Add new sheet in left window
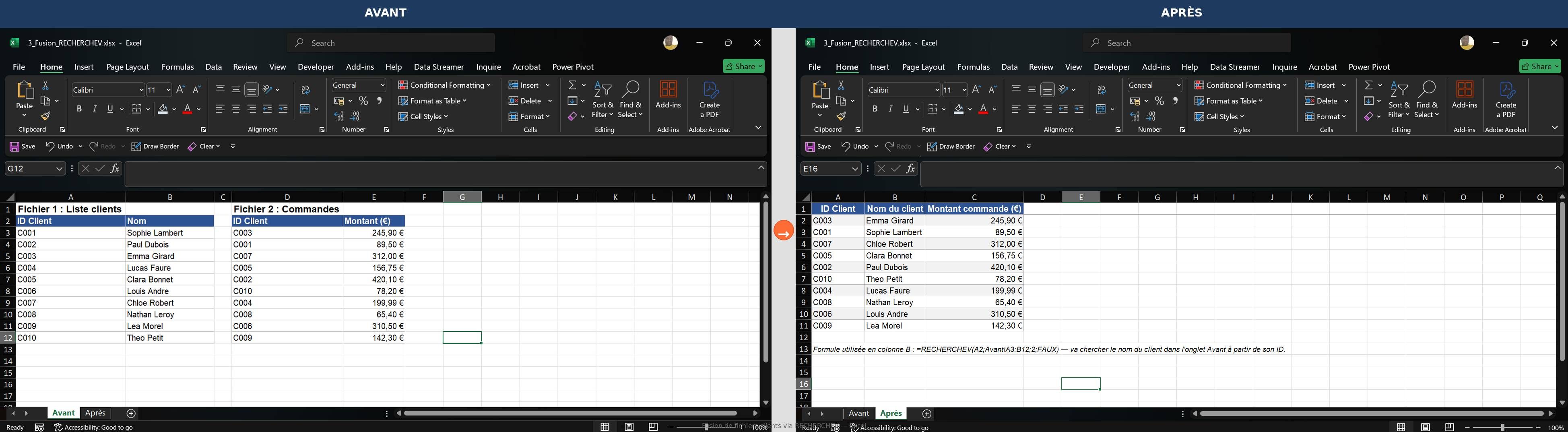 [x=132, y=414]
